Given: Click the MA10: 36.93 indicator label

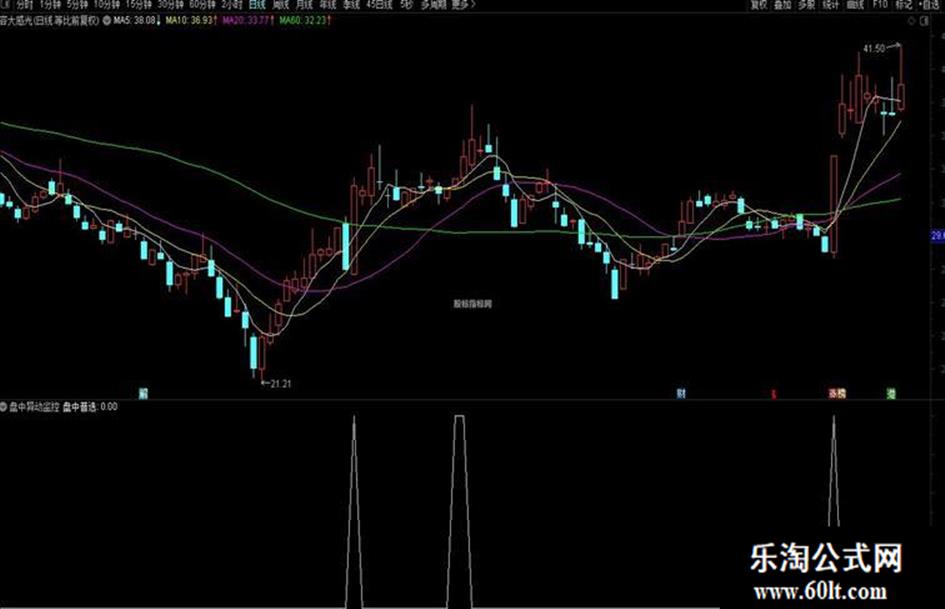Looking at the screenshot, I should pos(192,21).
